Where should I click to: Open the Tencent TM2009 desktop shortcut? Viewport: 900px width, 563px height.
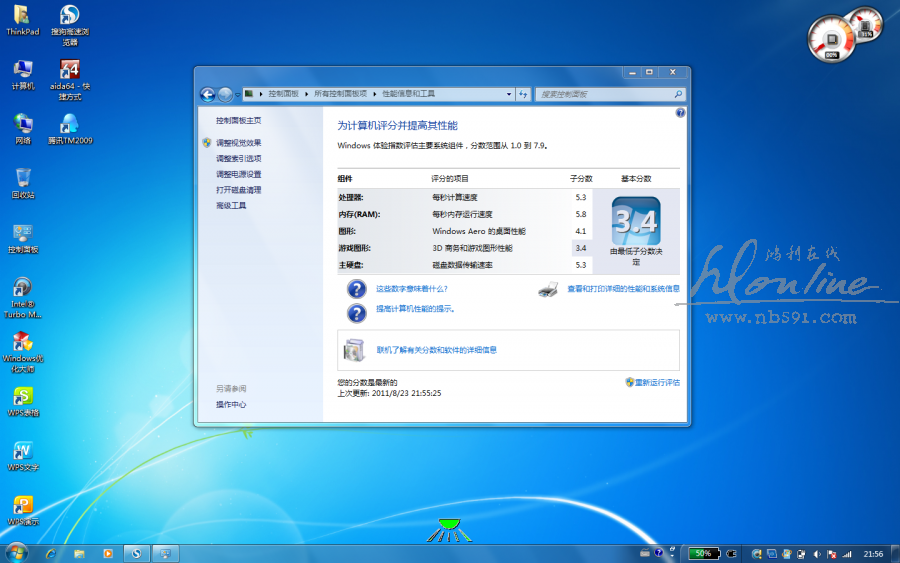[69, 124]
